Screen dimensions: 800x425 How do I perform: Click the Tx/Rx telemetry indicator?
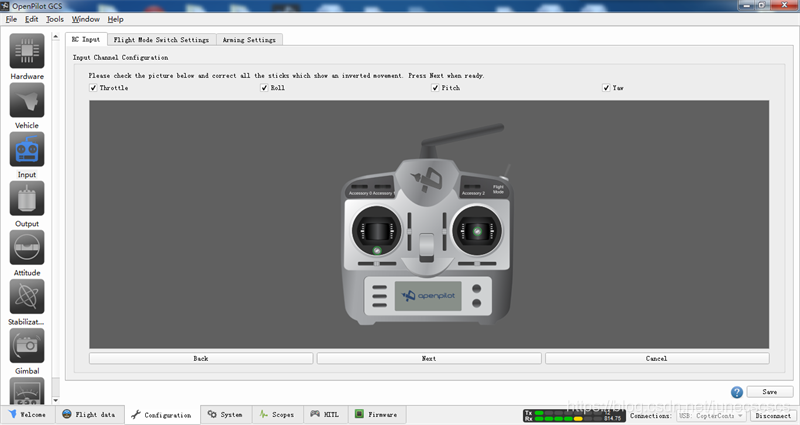pyautogui.click(x=574, y=415)
